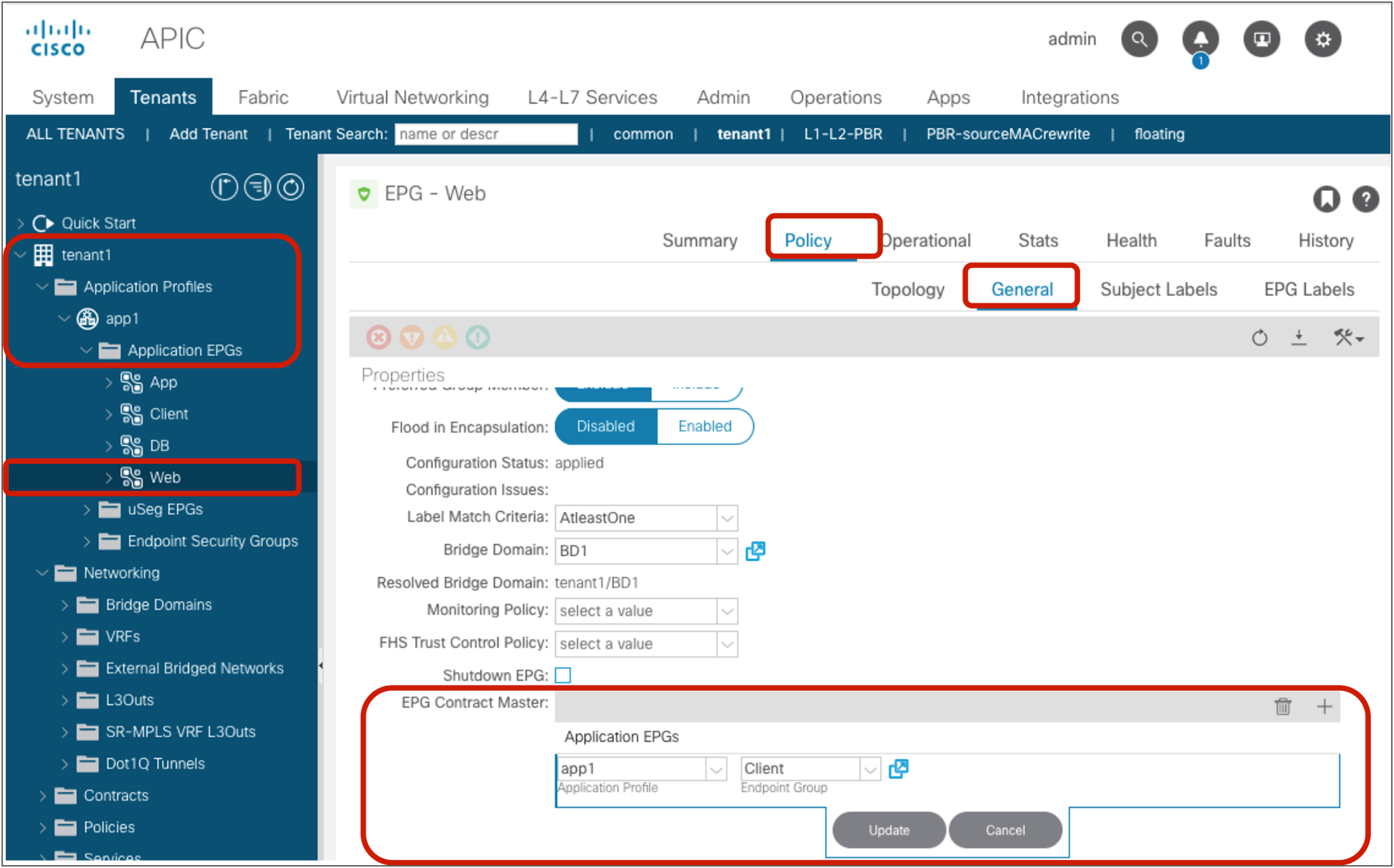The image size is (1394, 868).
Task: Click the Tenant Search input field
Action: pos(486,134)
